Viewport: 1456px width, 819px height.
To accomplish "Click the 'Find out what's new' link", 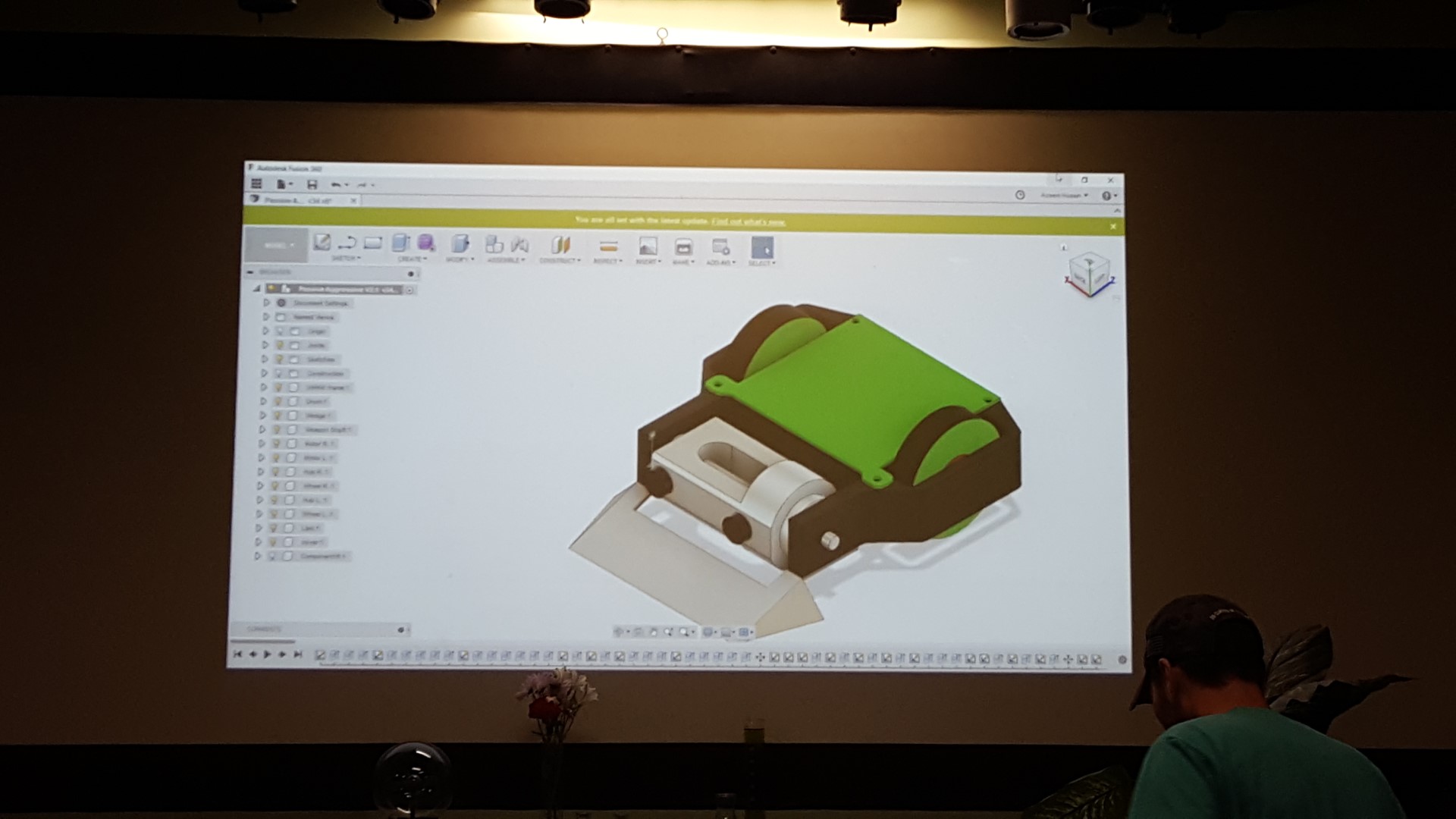I will [748, 222].
